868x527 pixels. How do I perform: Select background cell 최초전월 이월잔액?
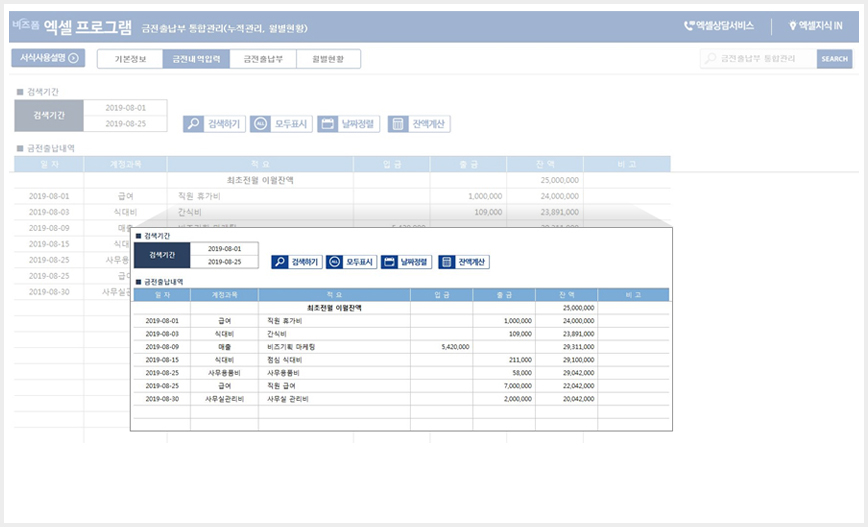(260, 180)
